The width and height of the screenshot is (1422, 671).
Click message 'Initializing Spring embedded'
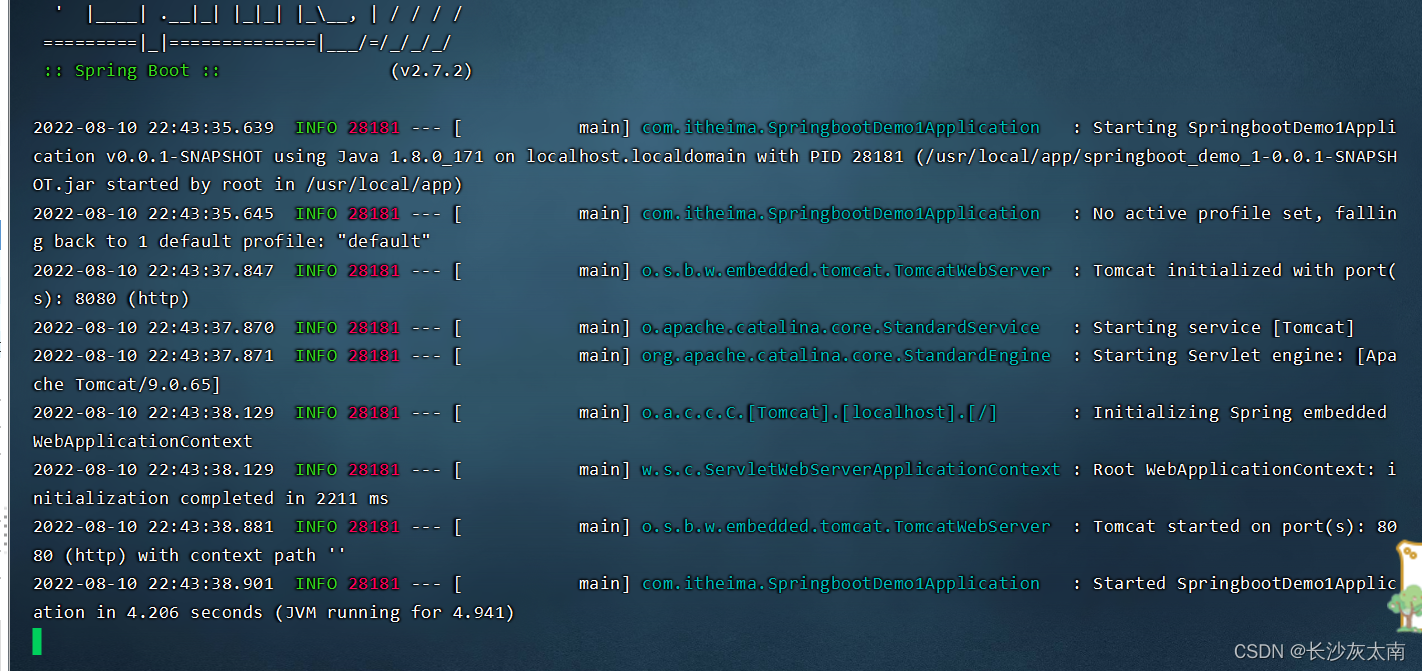[x=1240, y=412]
